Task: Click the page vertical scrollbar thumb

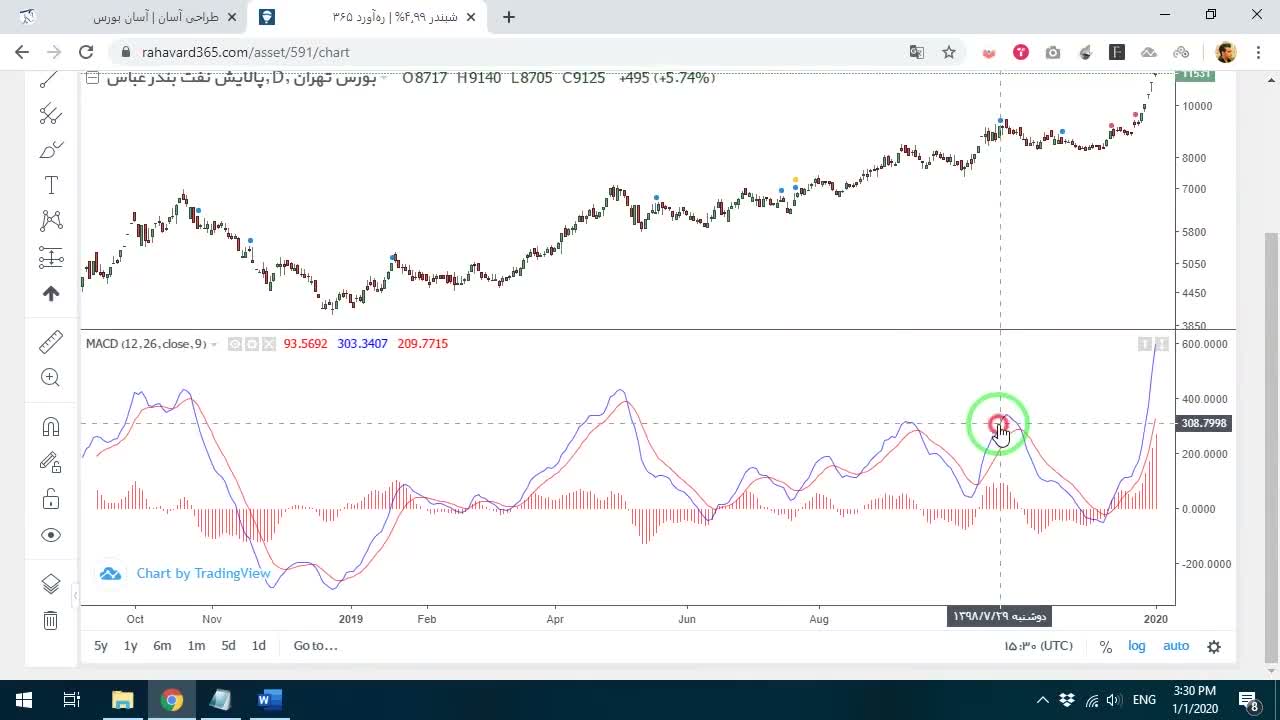Action: (x=1271, y=446)
